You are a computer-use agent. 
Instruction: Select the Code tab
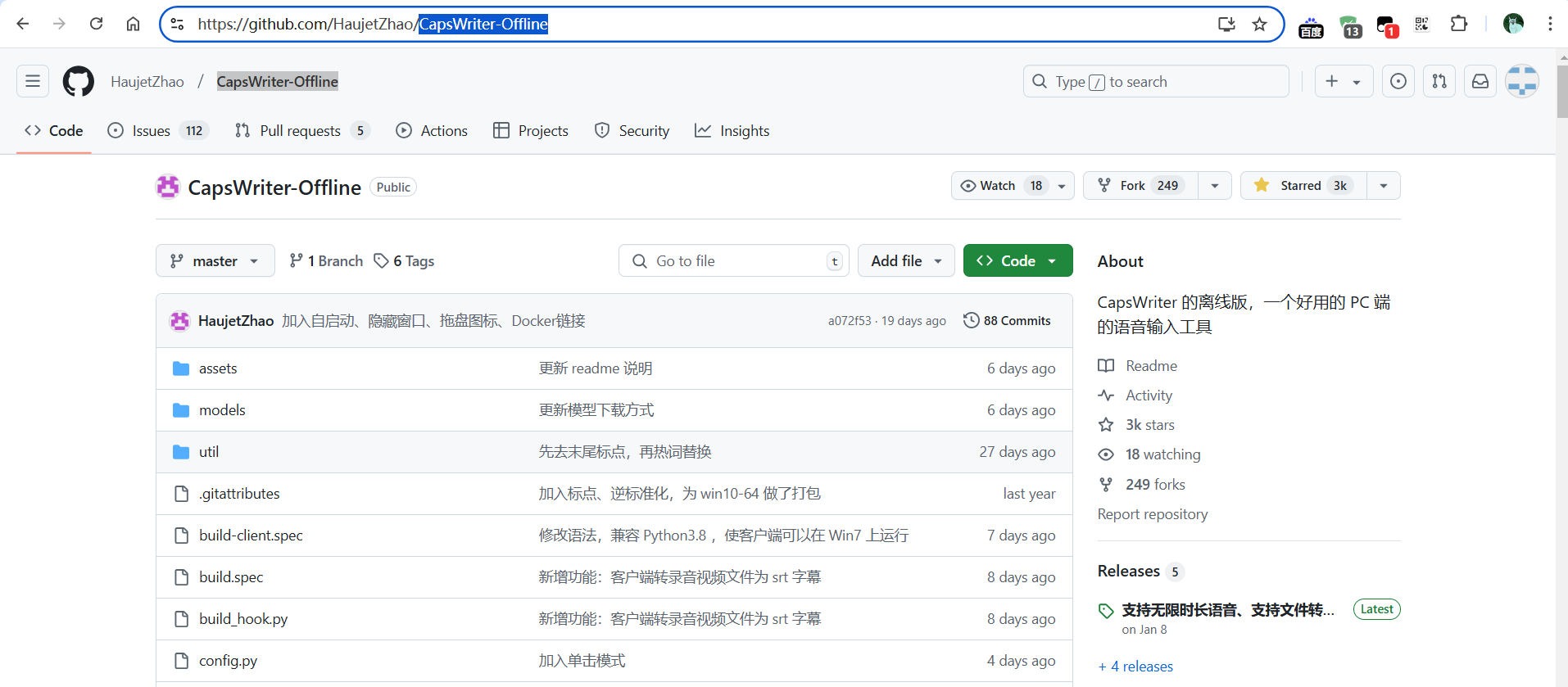coord(54,131)
